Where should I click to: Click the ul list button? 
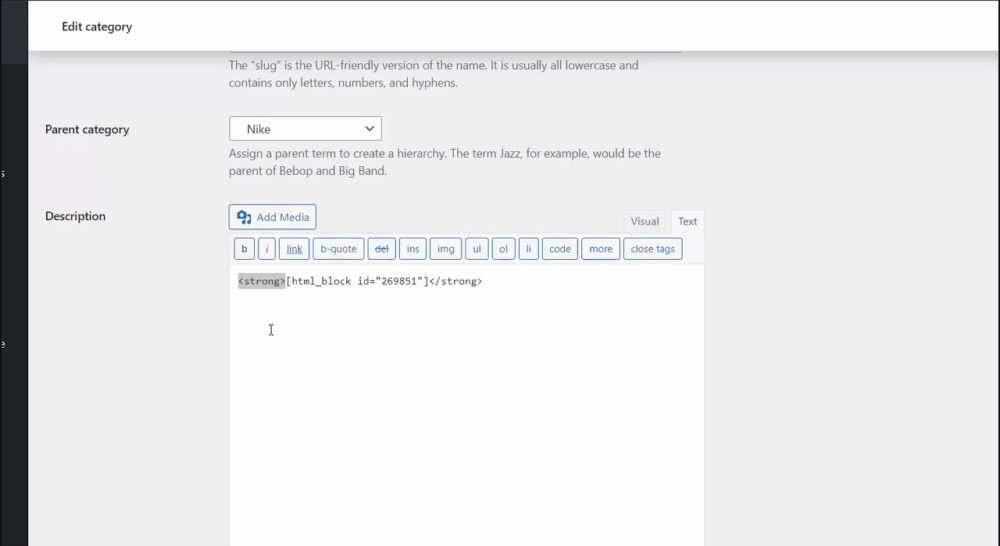point(476,249)
